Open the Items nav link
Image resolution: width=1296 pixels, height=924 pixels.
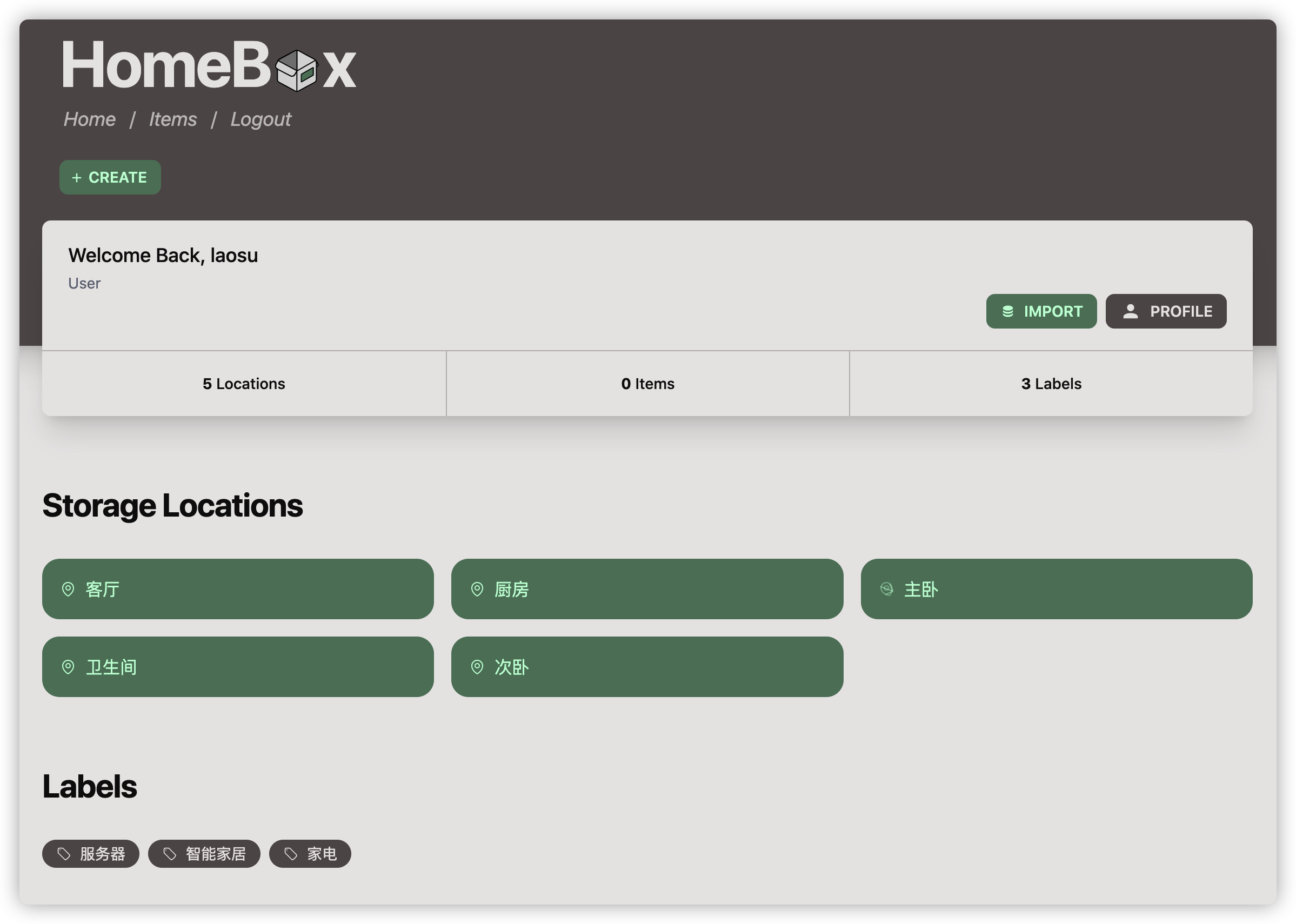point(172,119)
